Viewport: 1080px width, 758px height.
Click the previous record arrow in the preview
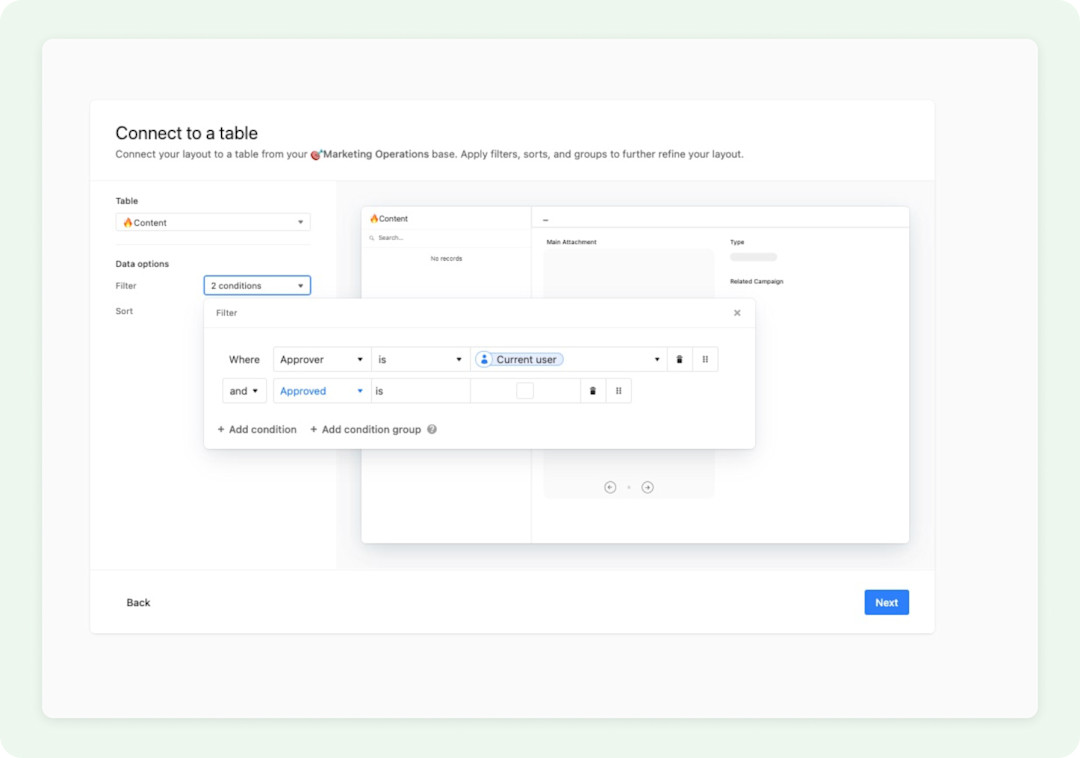[x=610, y=487]
